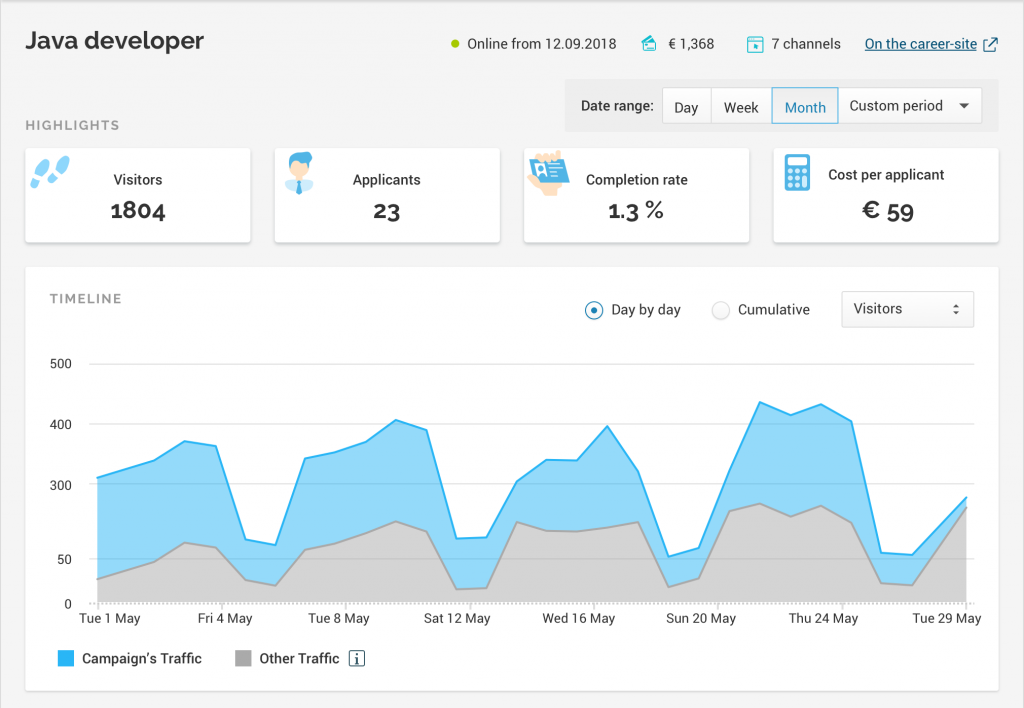This screenshot has height=708, width=1024.
Task: Click the Campaign's Traffic legend label
Action: tap(142, 658)
